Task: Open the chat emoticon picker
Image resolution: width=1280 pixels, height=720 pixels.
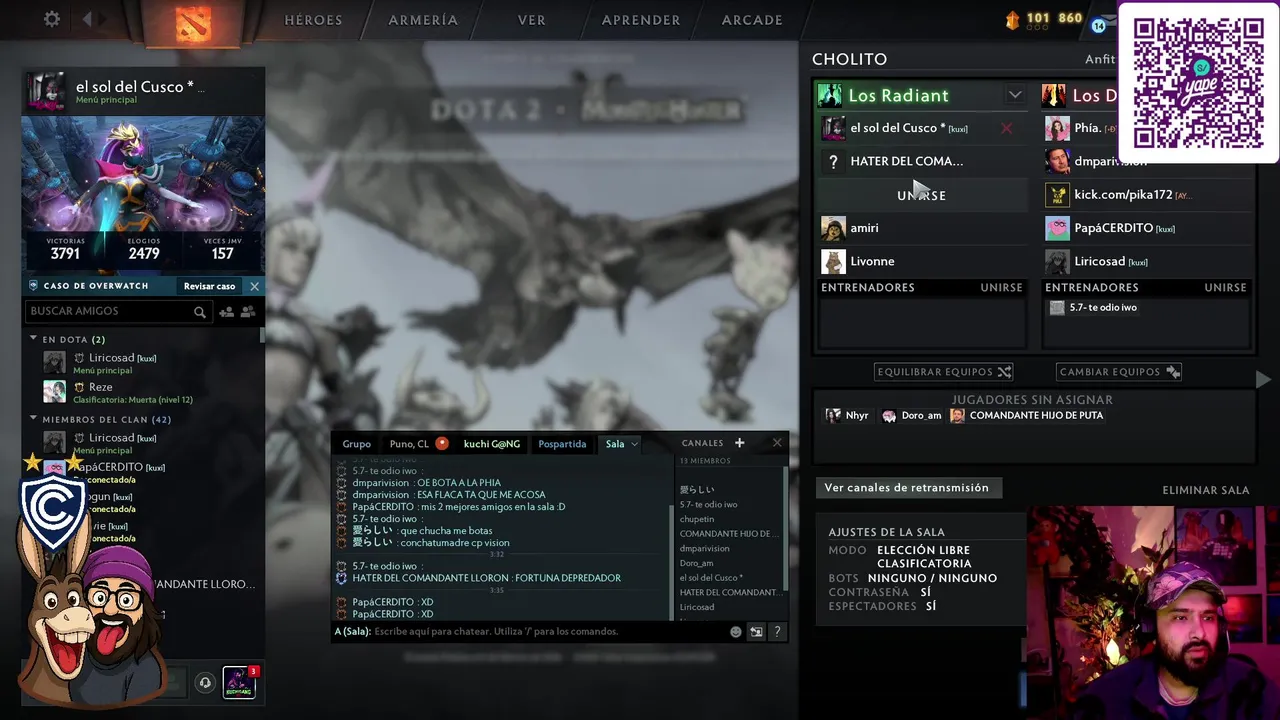Action: point(736,632)
